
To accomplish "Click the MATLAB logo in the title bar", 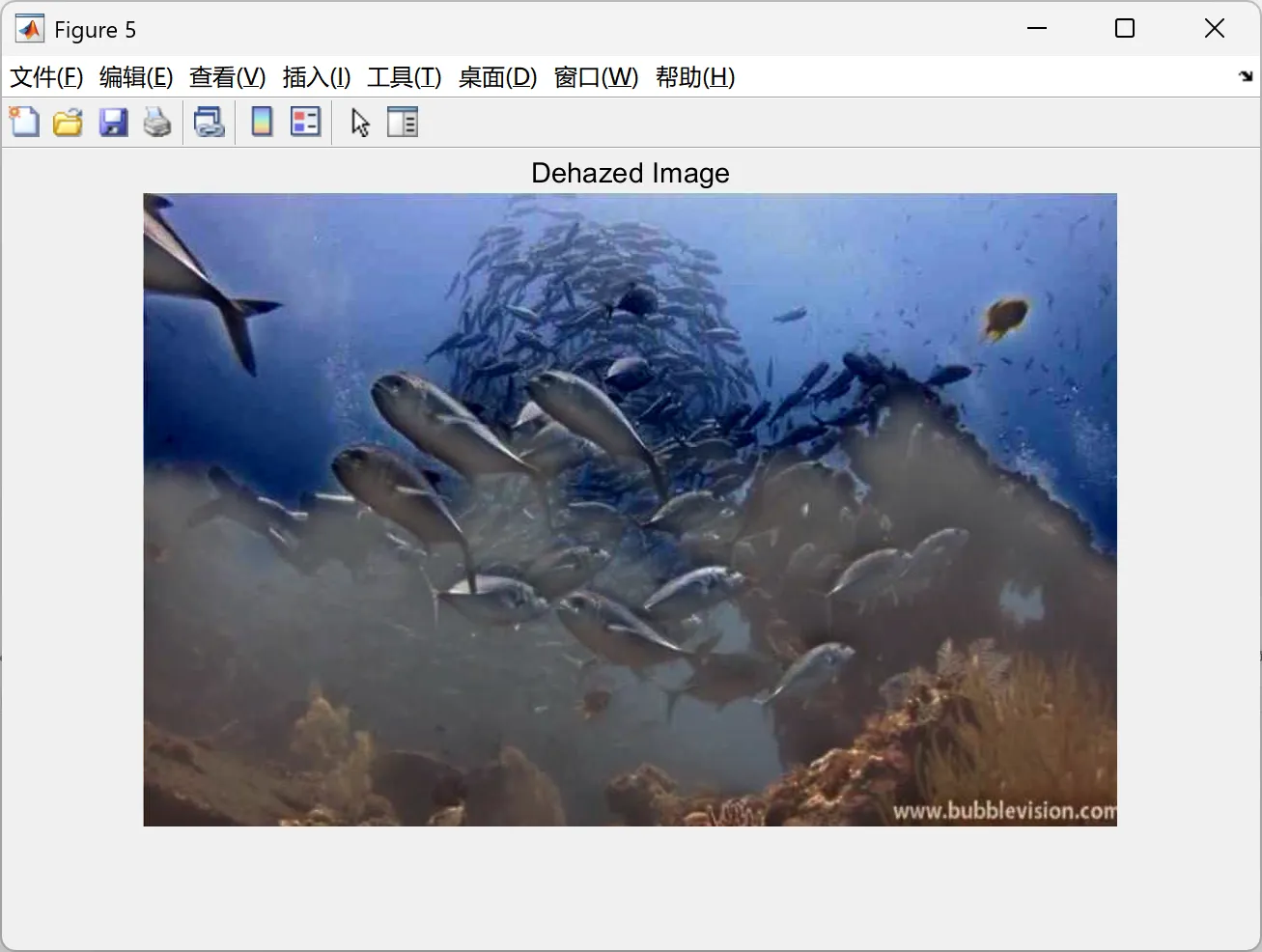I will 30,29.
